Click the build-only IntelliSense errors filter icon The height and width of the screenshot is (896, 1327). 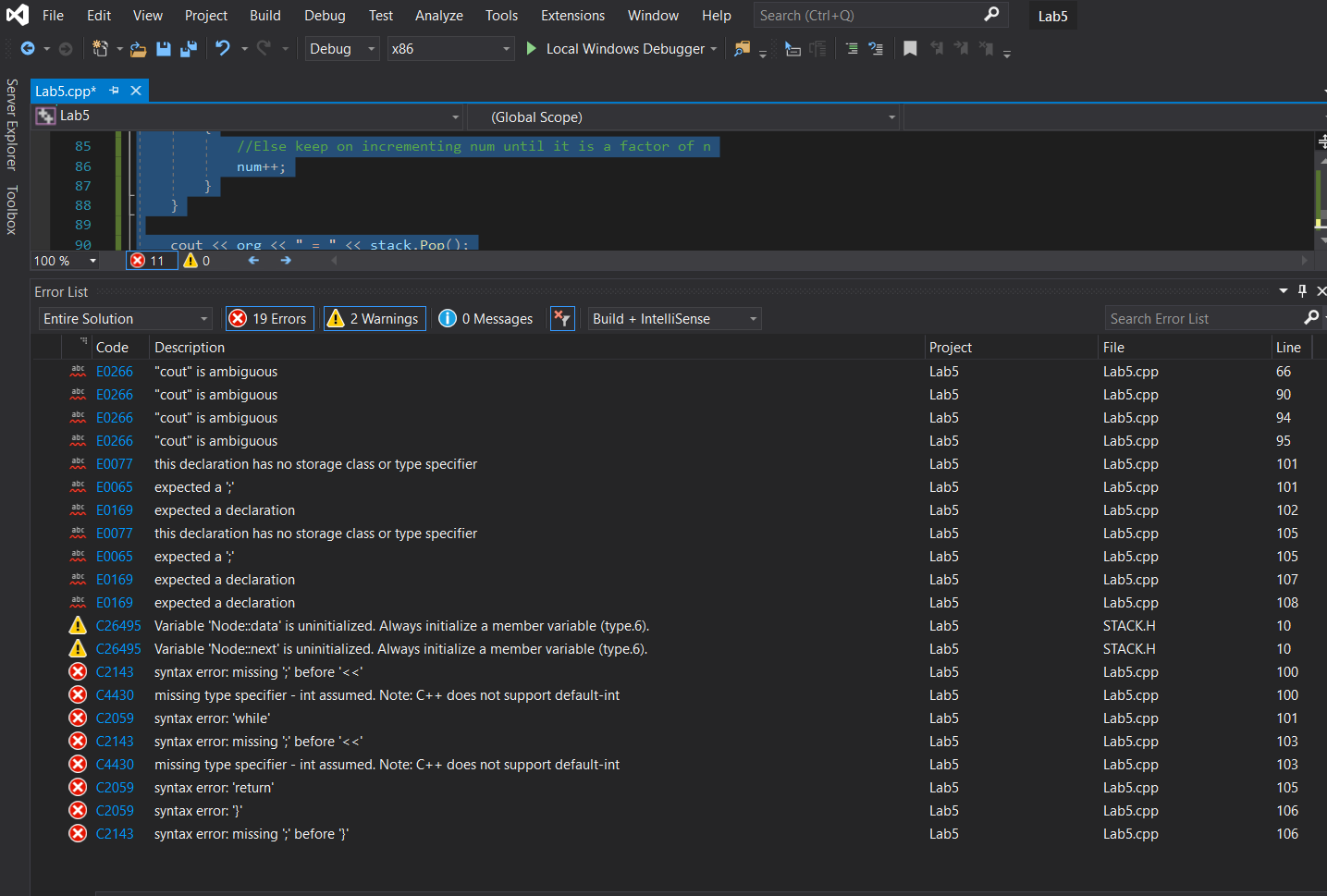pos(562,319)
